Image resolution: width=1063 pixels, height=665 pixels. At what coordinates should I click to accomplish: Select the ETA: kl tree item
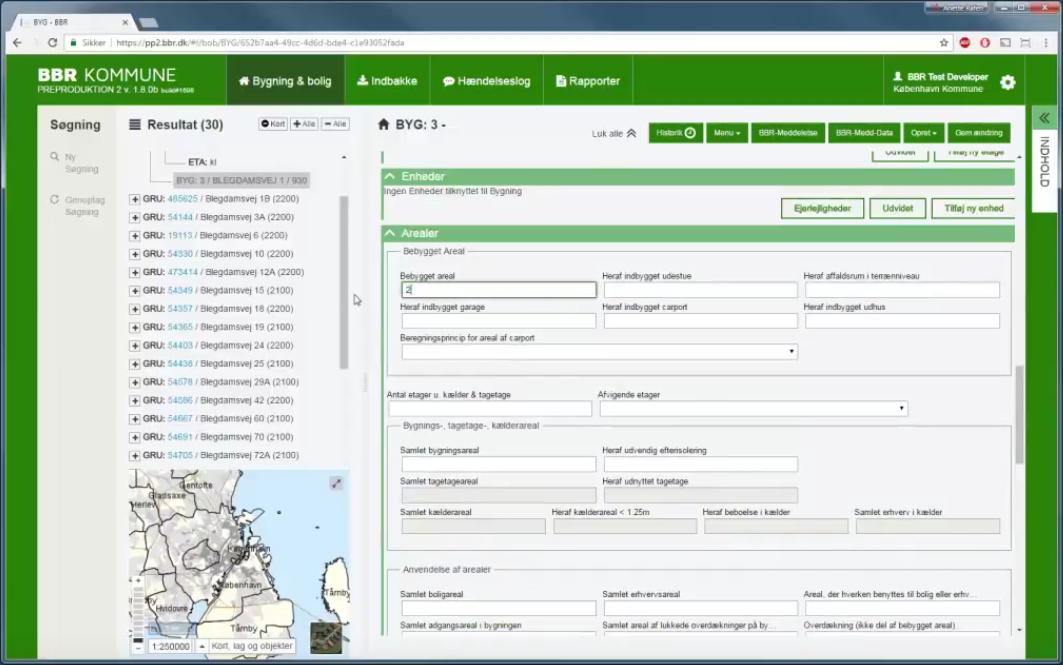click(x=202, y=162)
